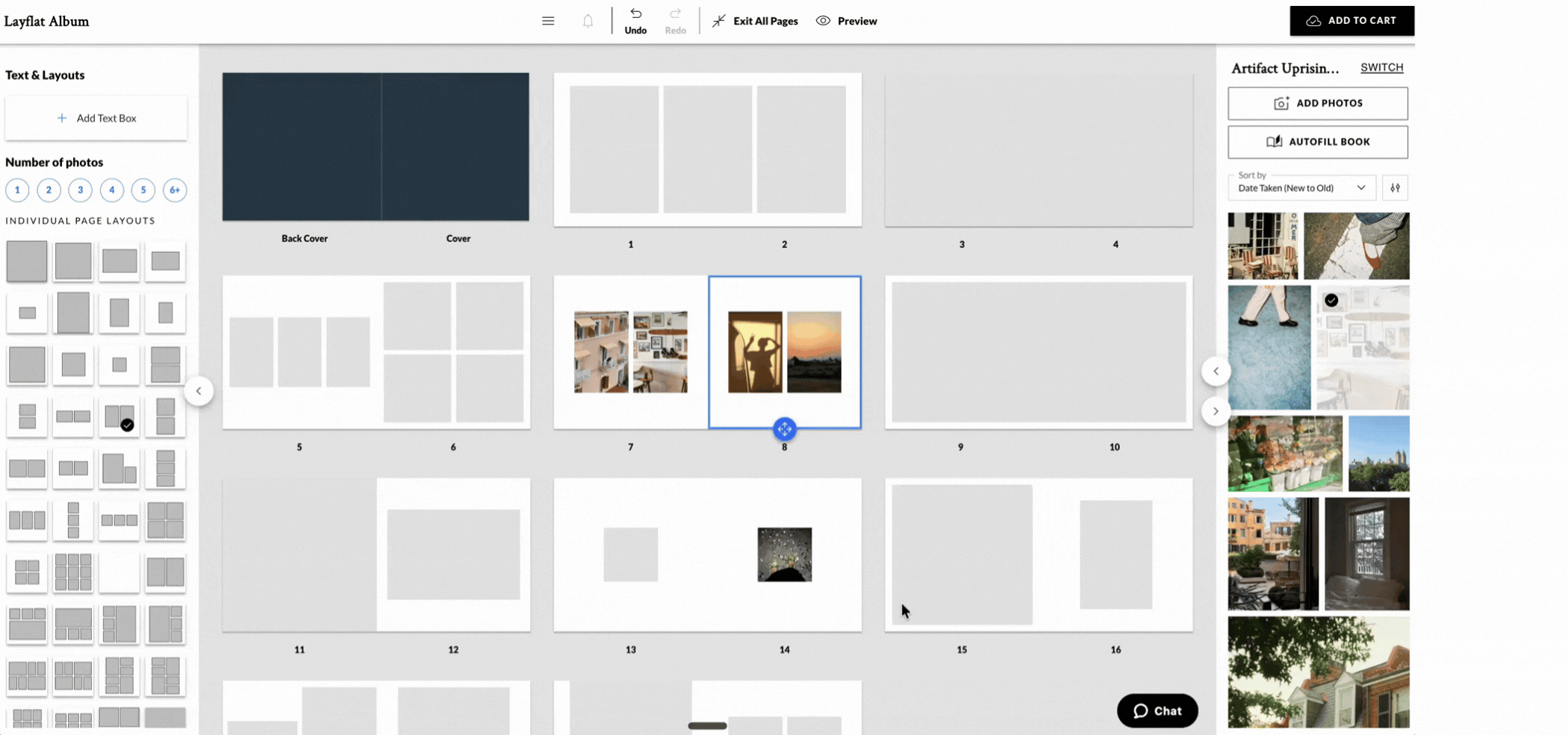
Task: Open the photo filter settings icon
Action: pos(1395,187)
